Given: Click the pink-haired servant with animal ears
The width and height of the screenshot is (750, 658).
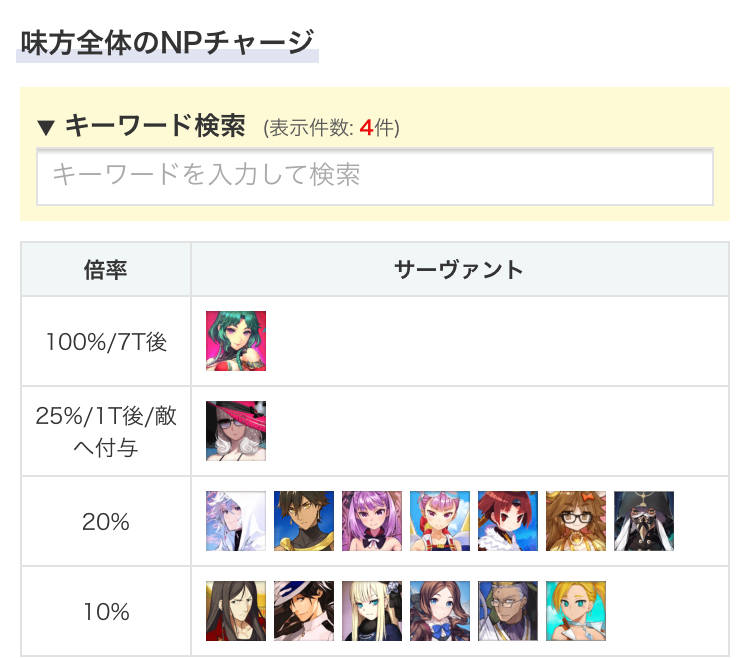Looking at the screenshot, I should click(440, 521).
